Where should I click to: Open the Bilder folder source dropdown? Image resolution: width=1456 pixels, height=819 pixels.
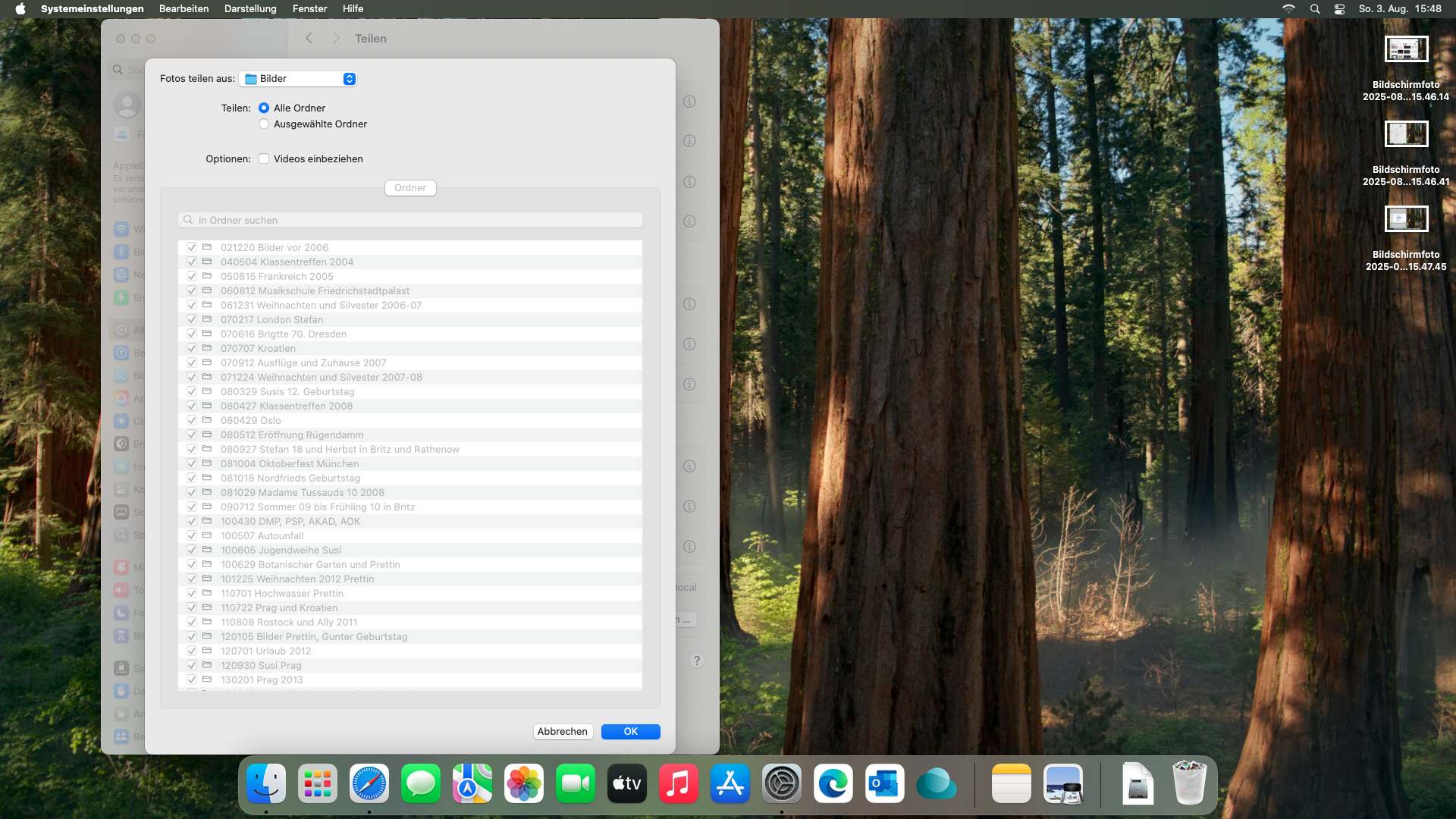(x=298, y=79)
